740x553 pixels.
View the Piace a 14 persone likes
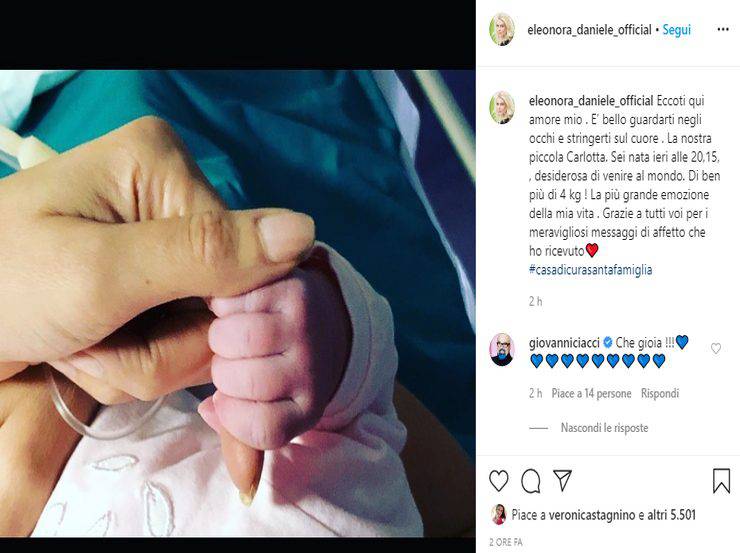[x=591, y=393]
